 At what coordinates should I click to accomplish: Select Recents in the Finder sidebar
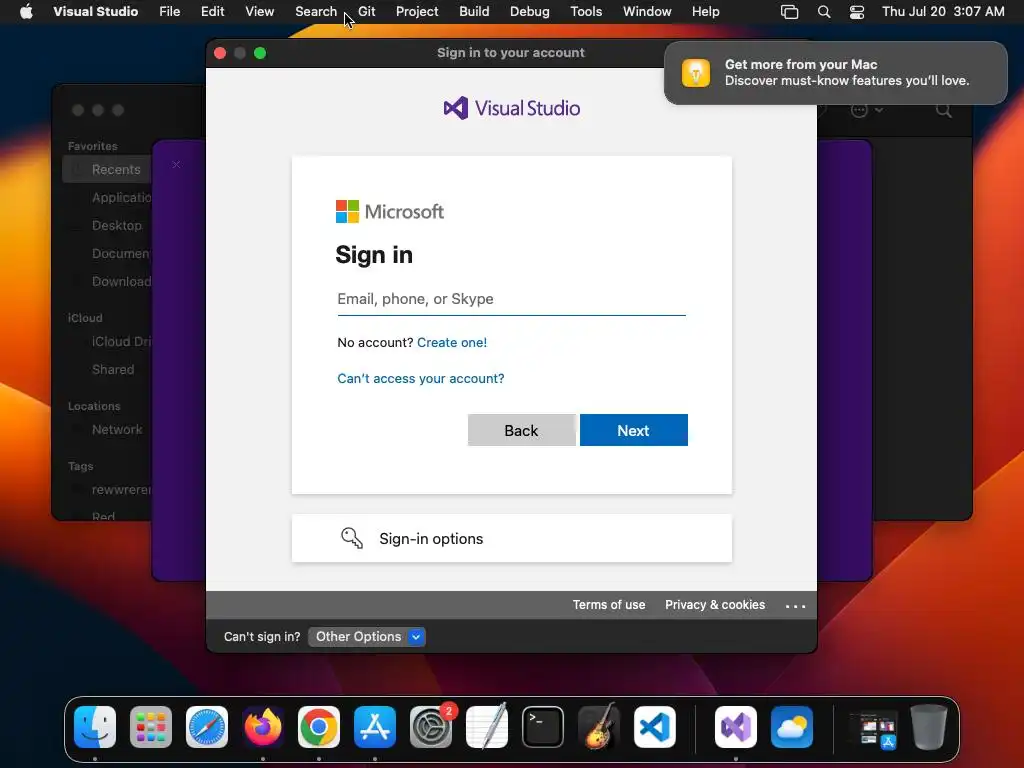click(x=108, y=169)
